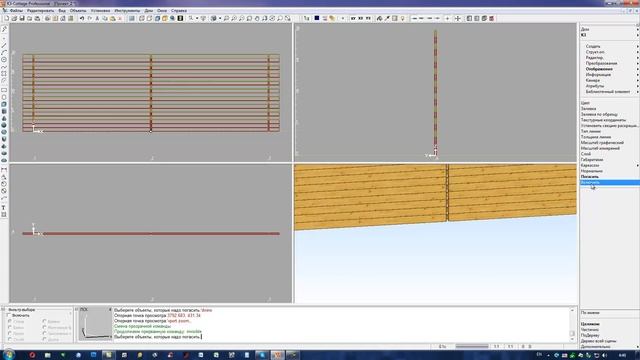Select the sphere solid tool in left toolbar

click(4, 125)
